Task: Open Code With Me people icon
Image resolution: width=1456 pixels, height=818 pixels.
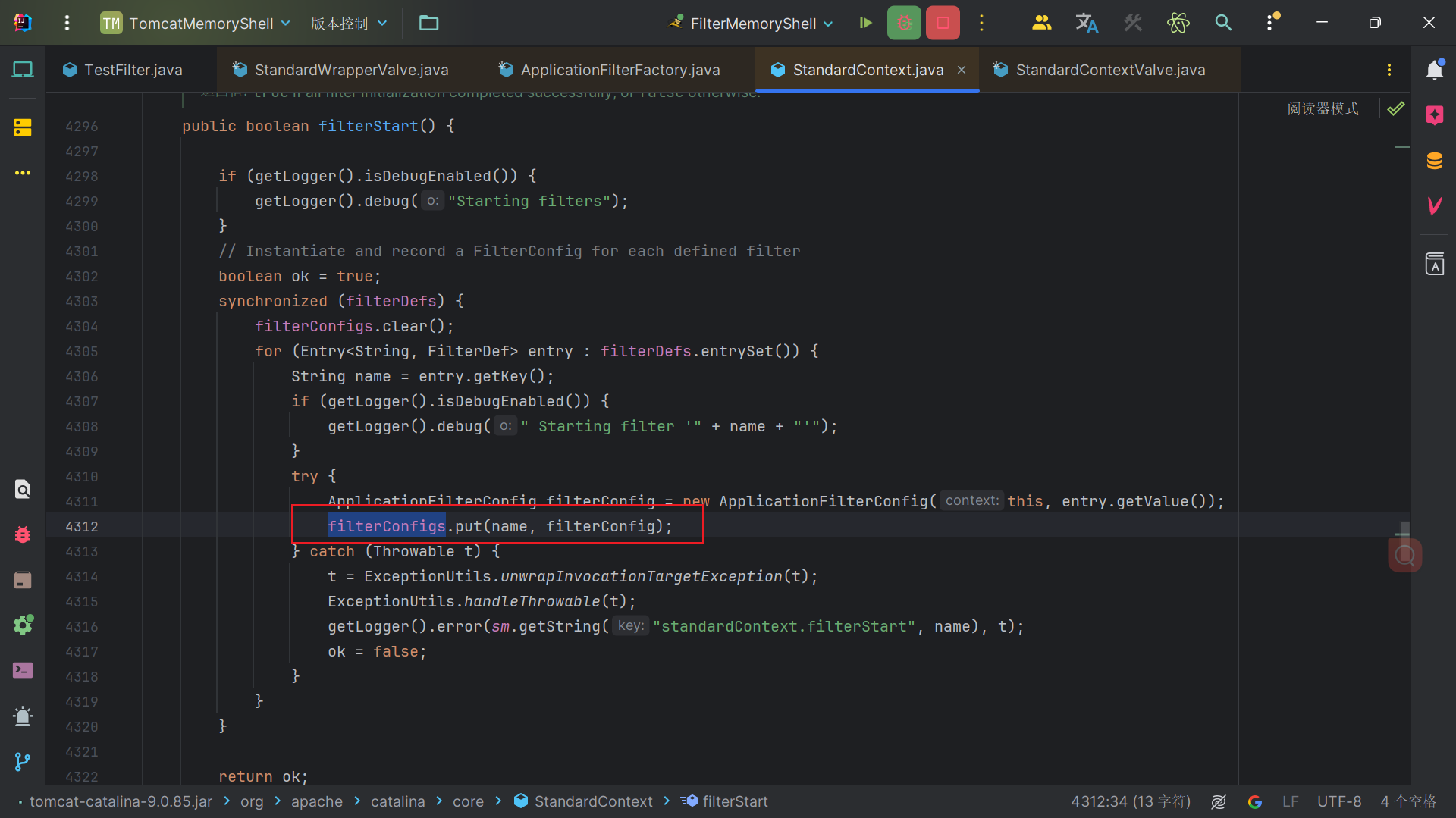Action: (1041, 23)
